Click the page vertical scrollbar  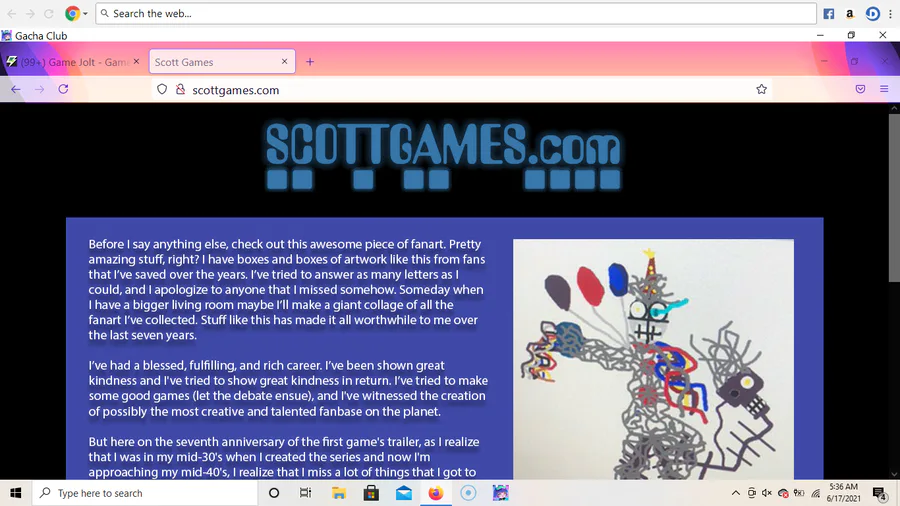[894, 197]
